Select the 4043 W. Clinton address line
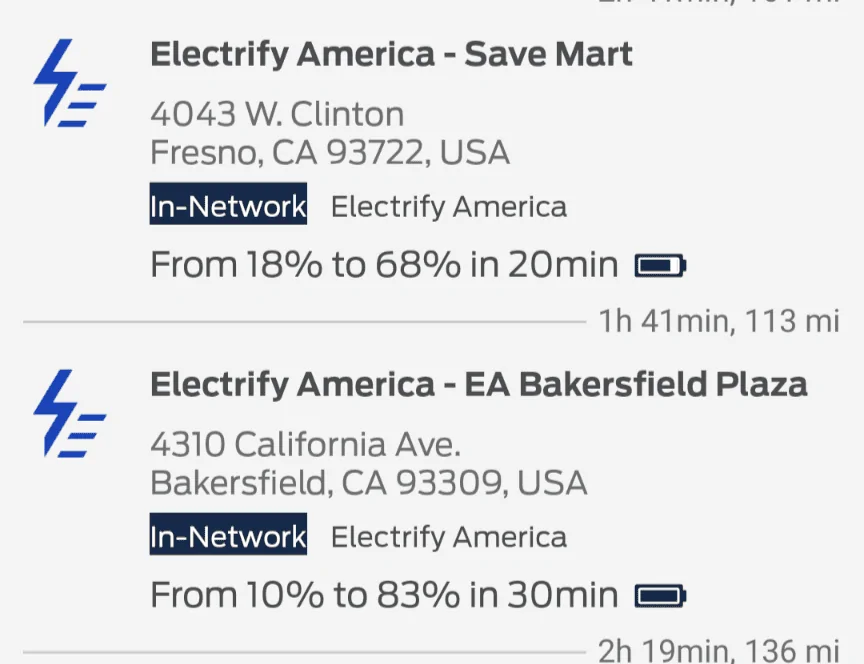This screenshot has height=664, width=864. [277, 114]
